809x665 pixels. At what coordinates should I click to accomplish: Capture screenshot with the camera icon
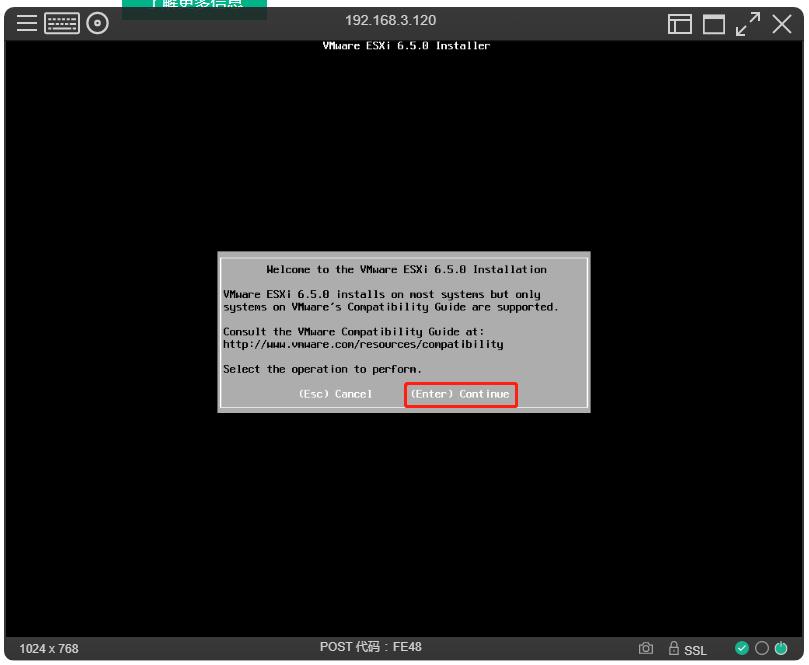[x=645, y=648]
